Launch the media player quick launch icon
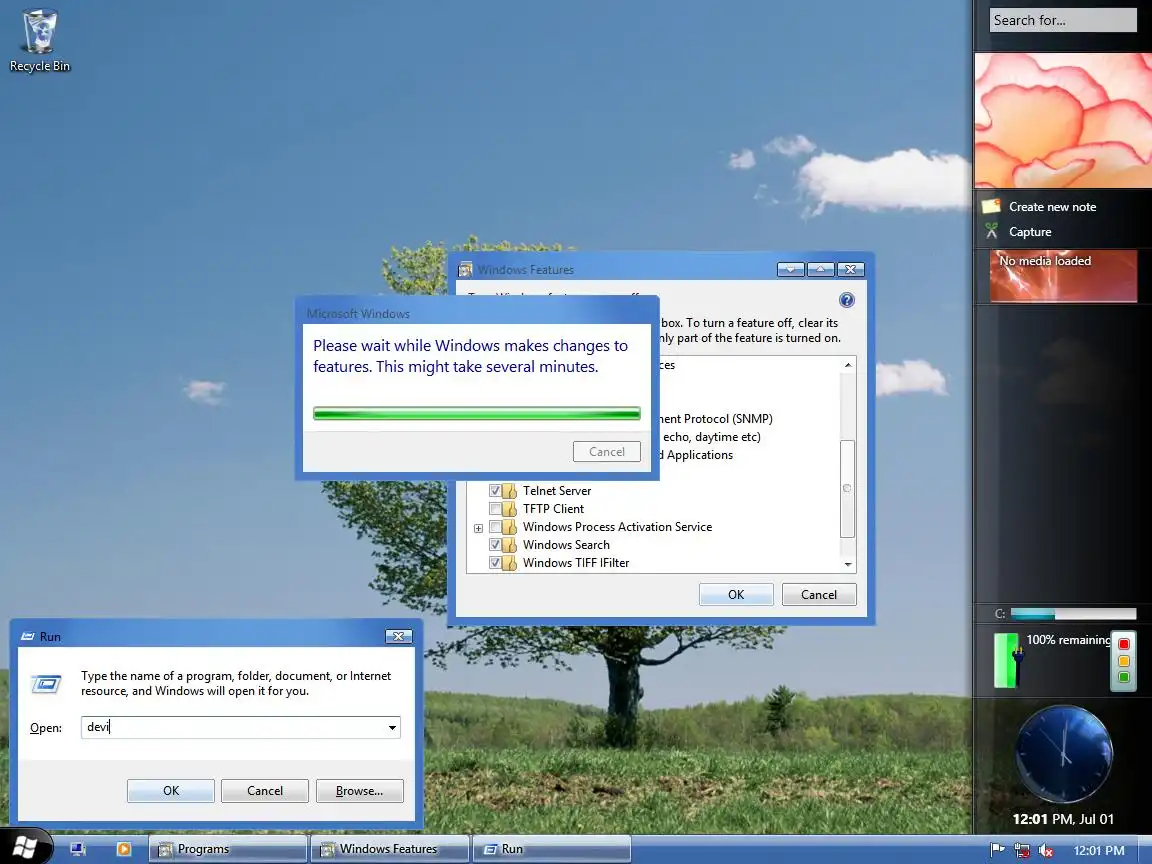 [x=123, y=849]
